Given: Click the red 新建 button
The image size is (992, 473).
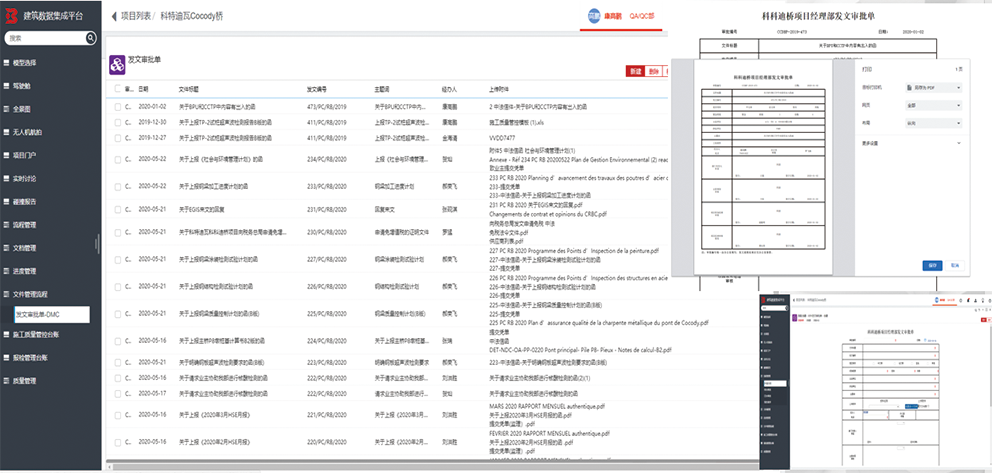Looking at the screenshot, I should click(x=635, y=71).
